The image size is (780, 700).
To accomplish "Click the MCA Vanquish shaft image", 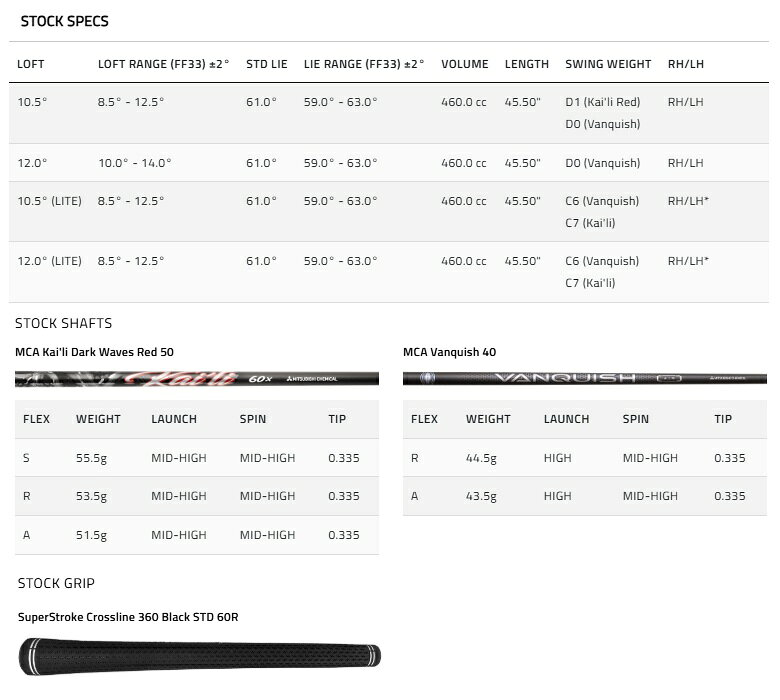I will pyautogui.click(x=585, y=378).
